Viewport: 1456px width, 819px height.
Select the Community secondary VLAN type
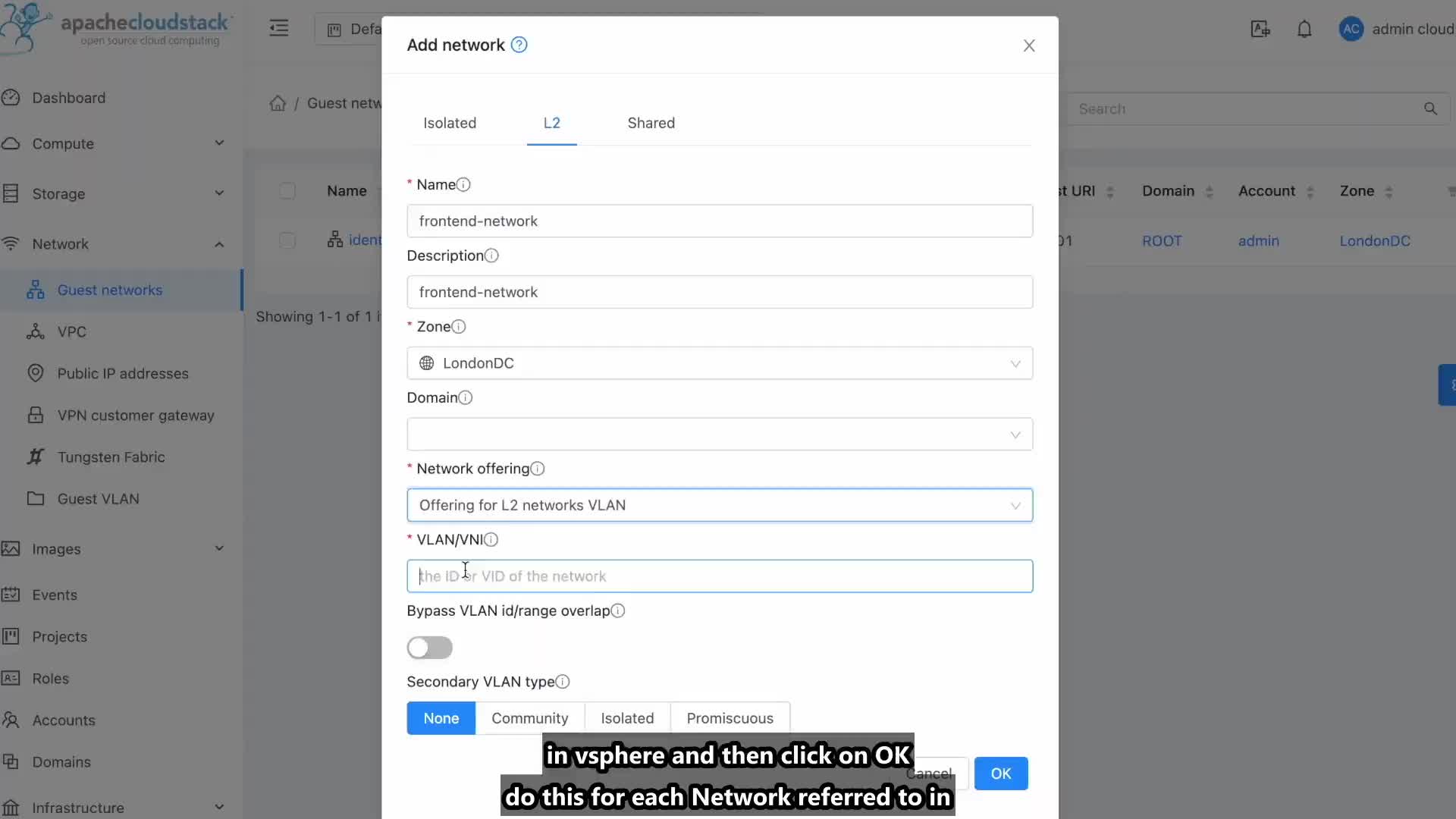click(530, 717)
